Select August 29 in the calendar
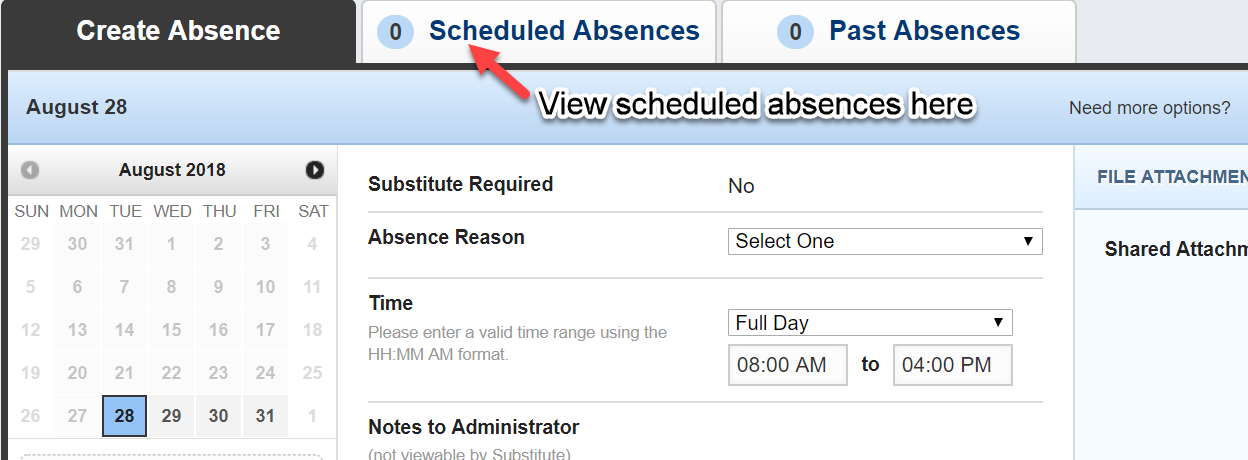Viewport: 1248px width, 460px height. tap(171, 416)
